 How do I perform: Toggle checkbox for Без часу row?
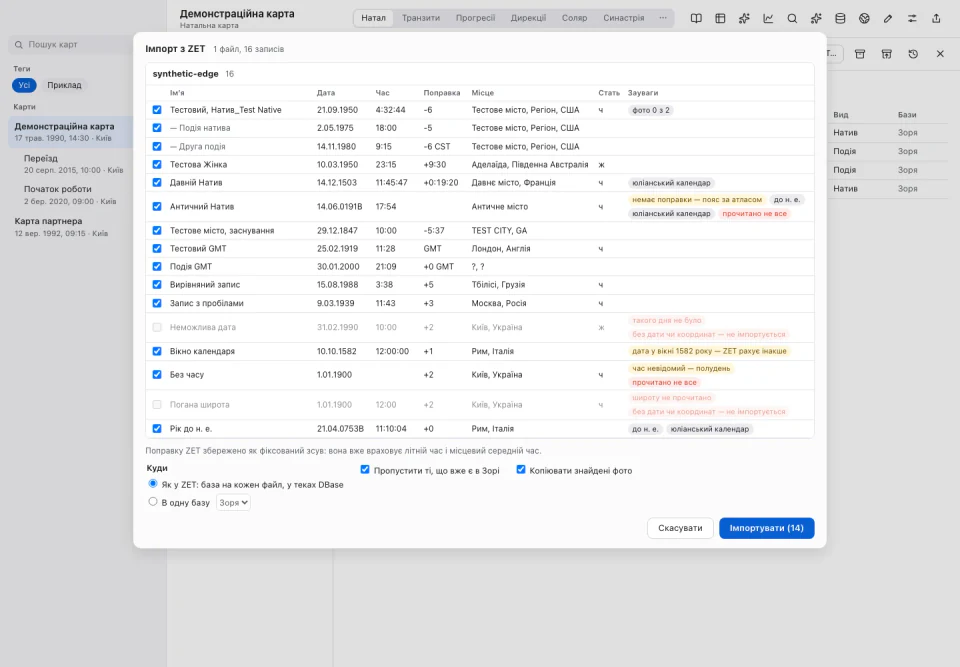157,374
